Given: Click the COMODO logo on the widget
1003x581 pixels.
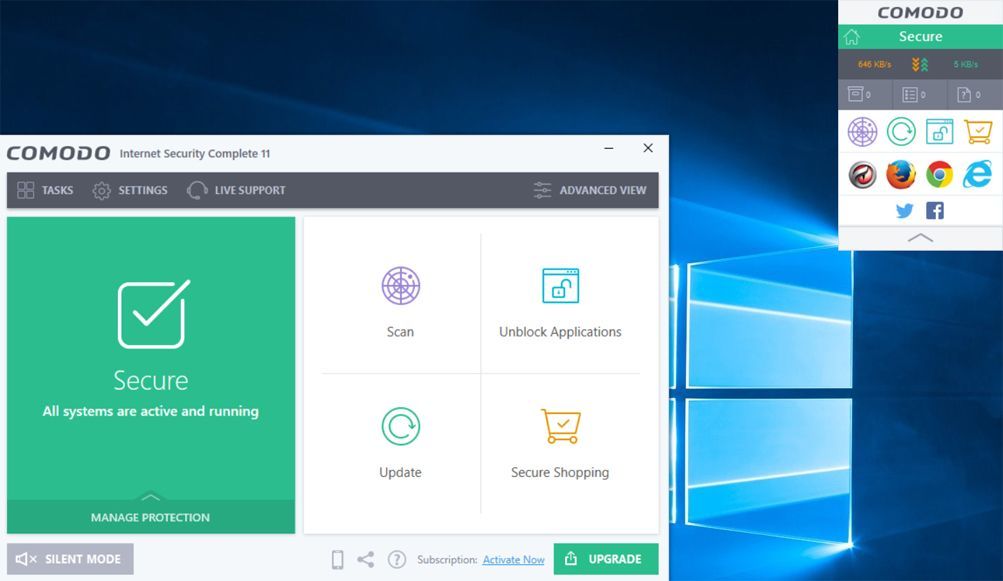Looking at the screenshot, I should (920, 12).
